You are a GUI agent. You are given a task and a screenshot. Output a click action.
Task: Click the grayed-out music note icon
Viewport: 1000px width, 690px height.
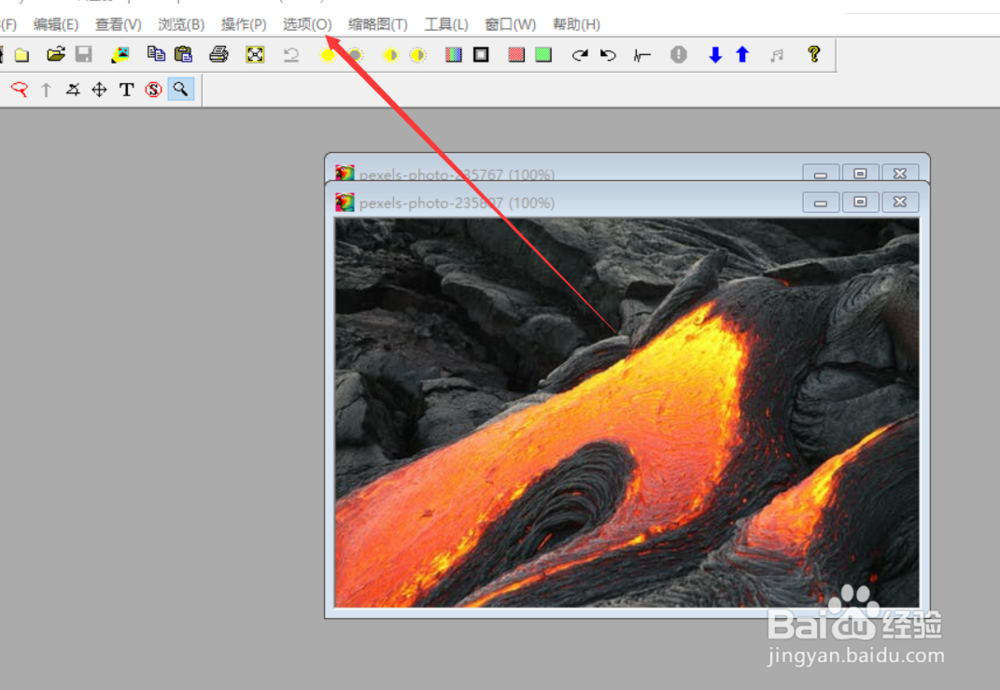click(777, 55)
